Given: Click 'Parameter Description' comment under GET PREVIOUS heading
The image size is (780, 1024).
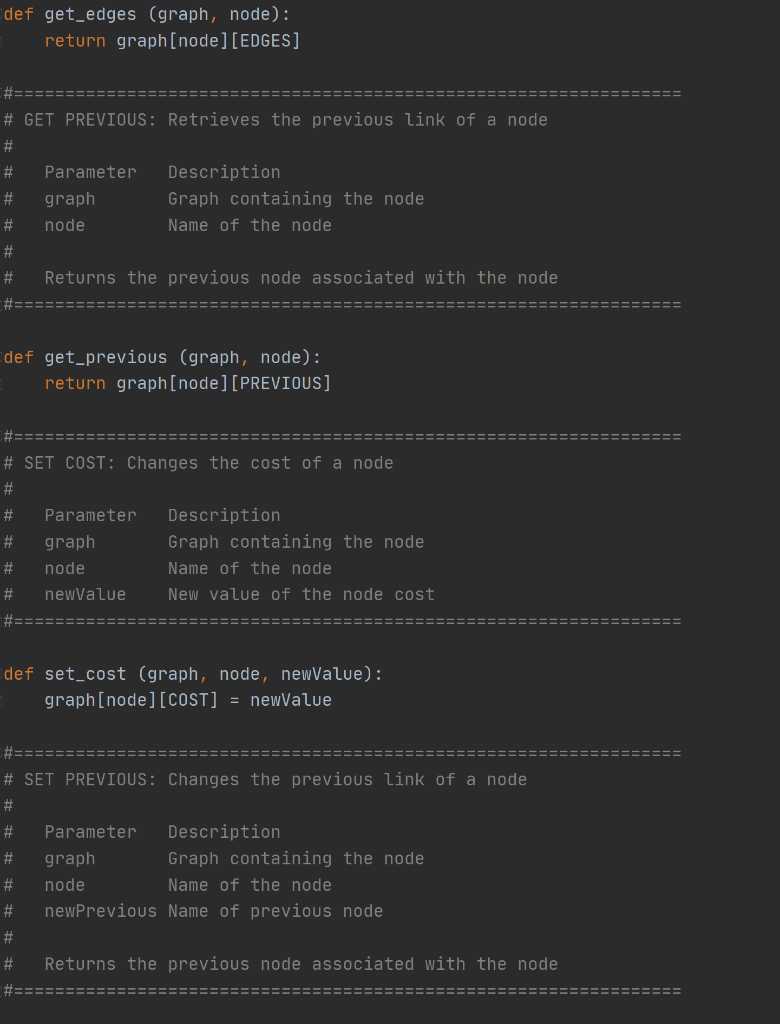Looking at the screenshot, I should (x=162, y=172).
